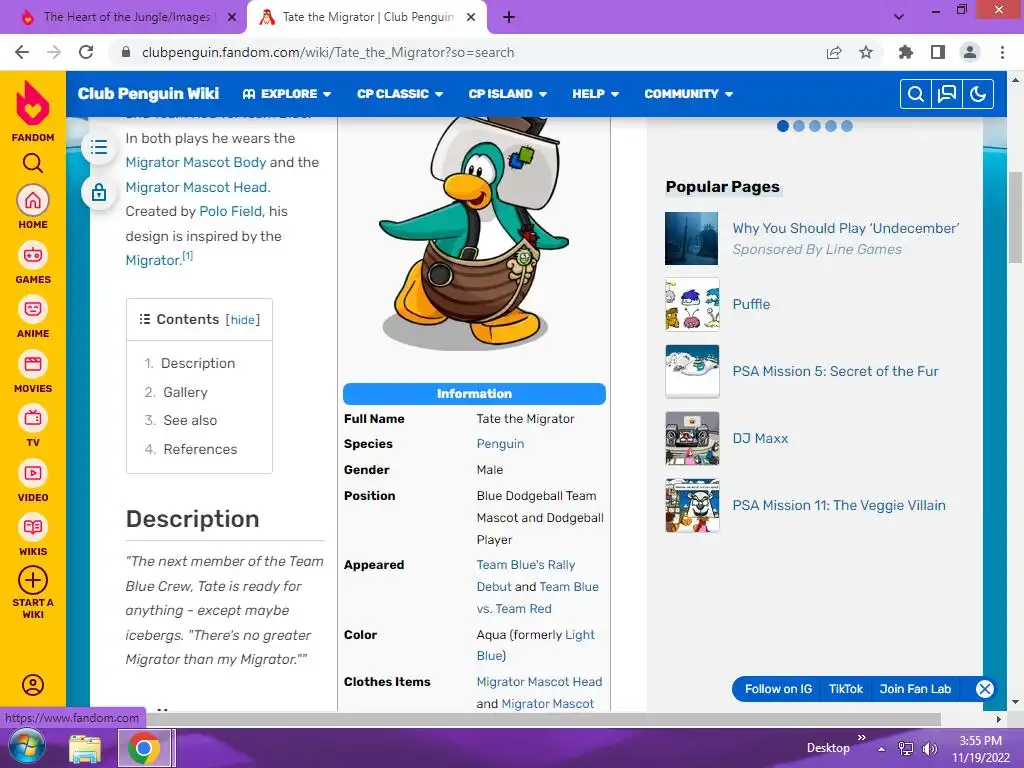Click the page protection lock icon
1024x768 pixels.
[x=99, y=192]
